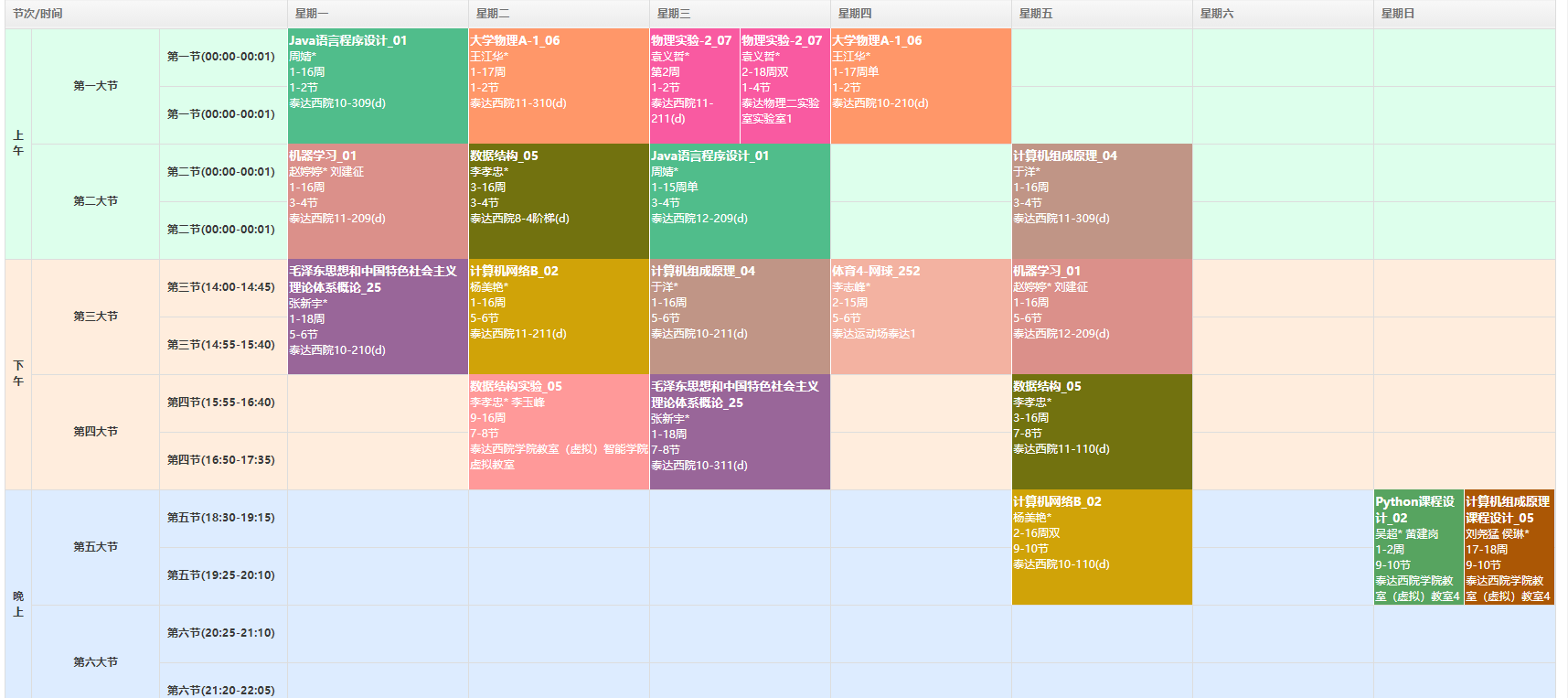
Task: Select the 星期五 column header
Action: [x=1102, y=14]
